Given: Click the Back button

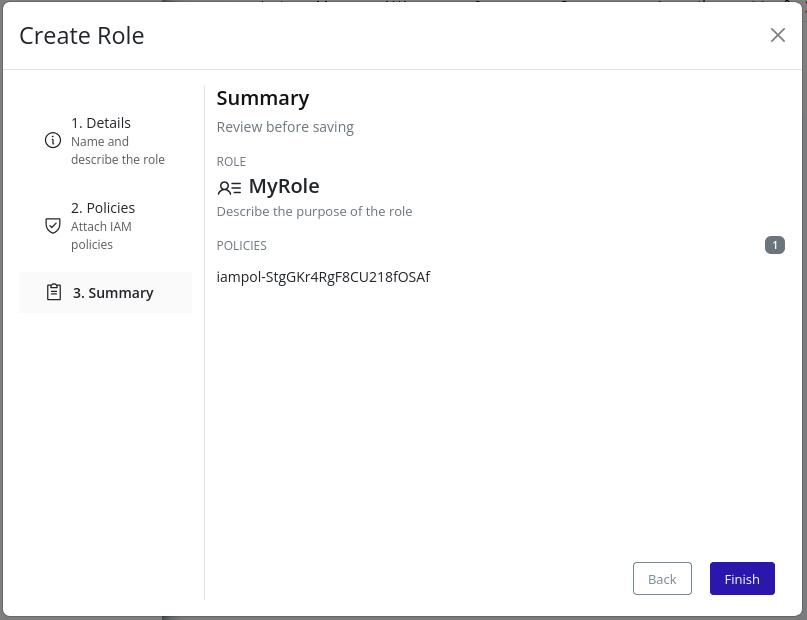Looking at the screenshot, I should (x=662, y=578).
